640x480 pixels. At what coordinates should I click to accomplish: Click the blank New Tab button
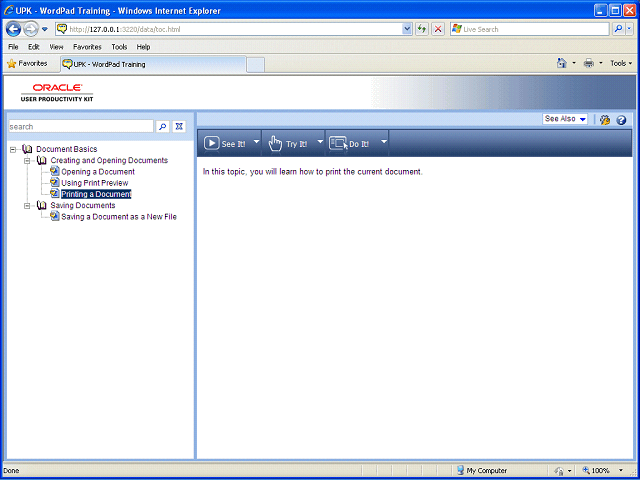pos(256,65)
